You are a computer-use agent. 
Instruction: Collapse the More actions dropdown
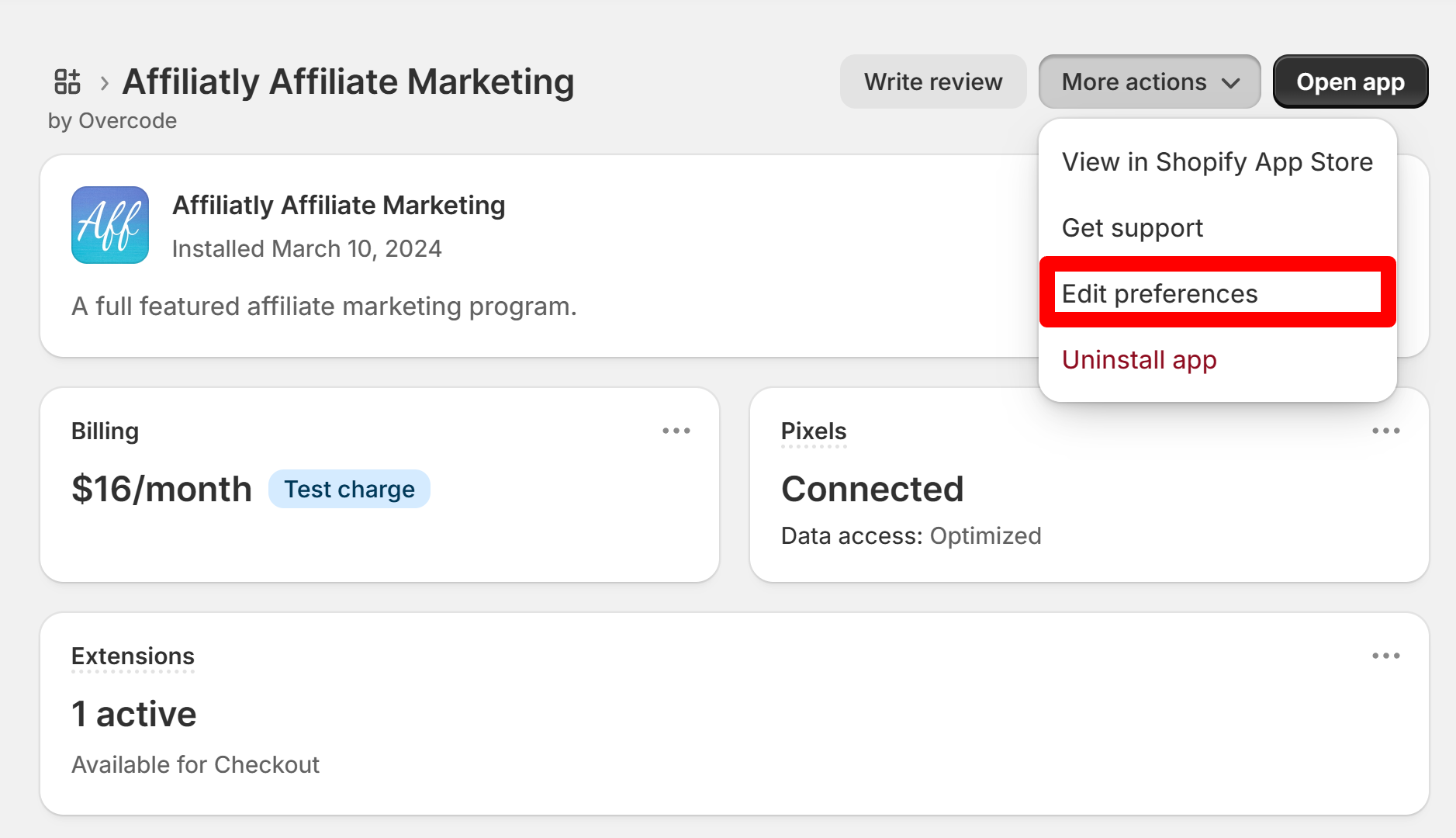1149,81
